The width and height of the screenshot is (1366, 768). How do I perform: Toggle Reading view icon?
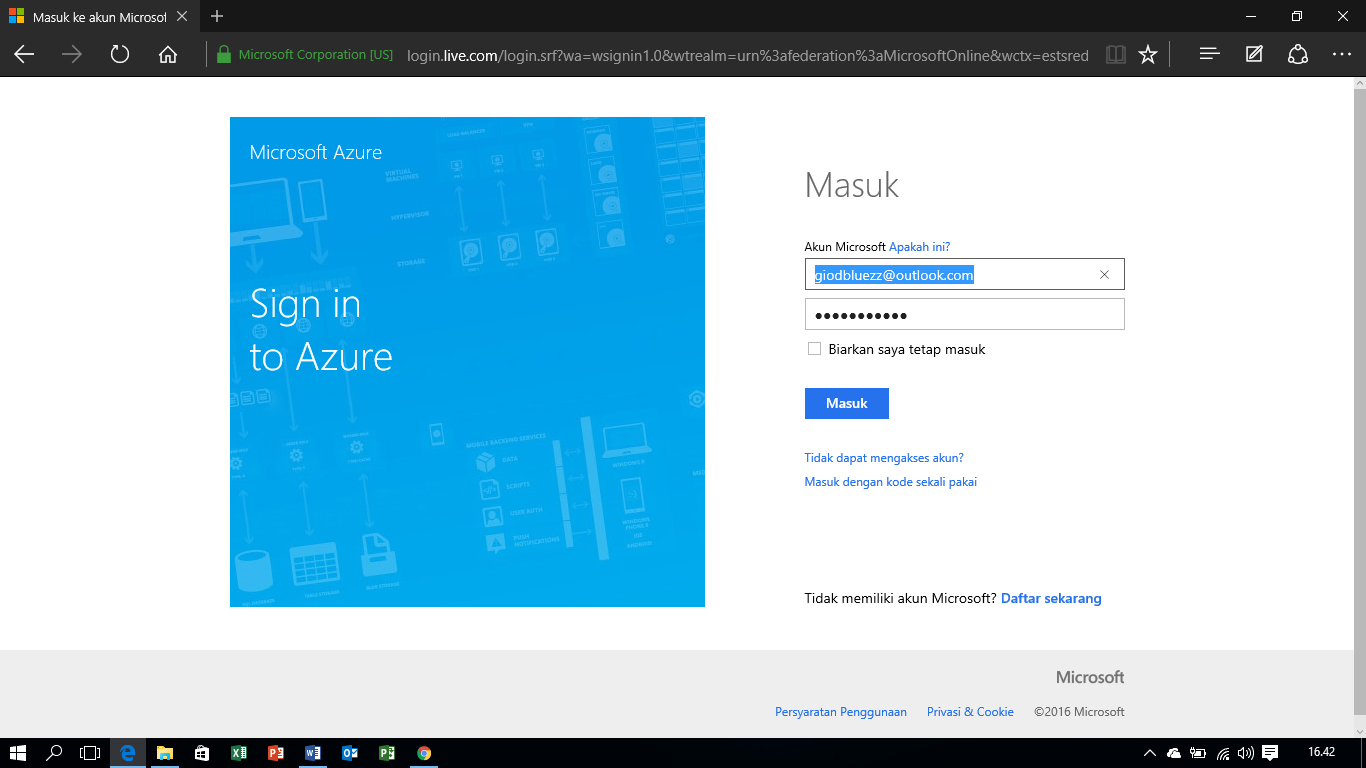[1115, 55]
